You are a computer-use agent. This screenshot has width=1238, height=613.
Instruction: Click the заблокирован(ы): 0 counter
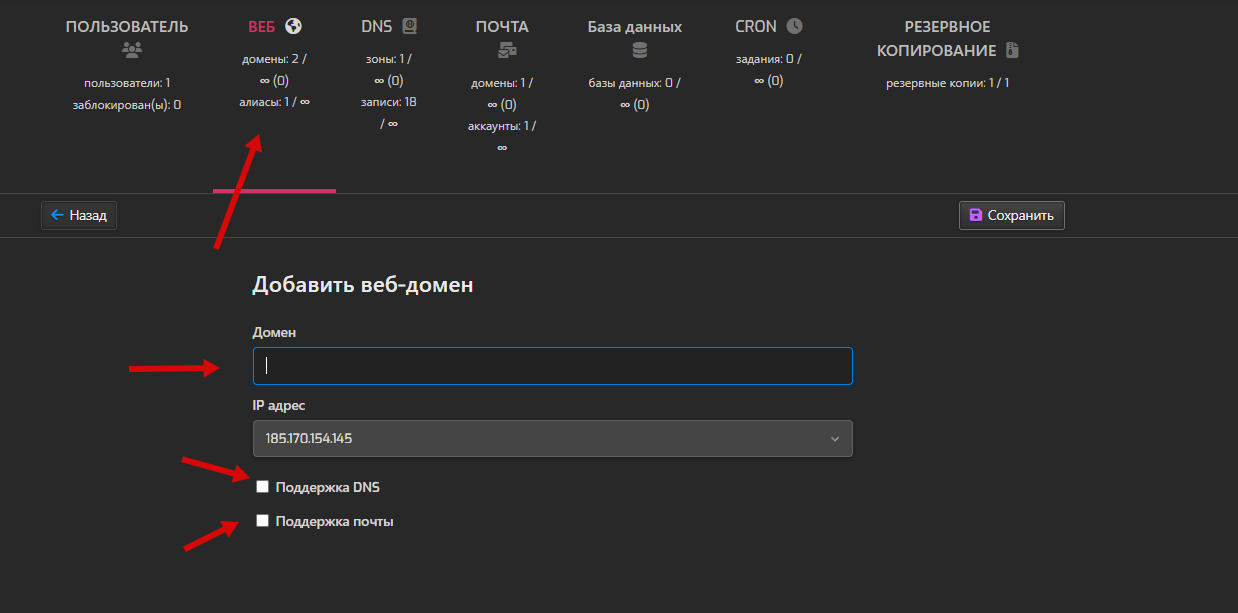tap(127, 104)
